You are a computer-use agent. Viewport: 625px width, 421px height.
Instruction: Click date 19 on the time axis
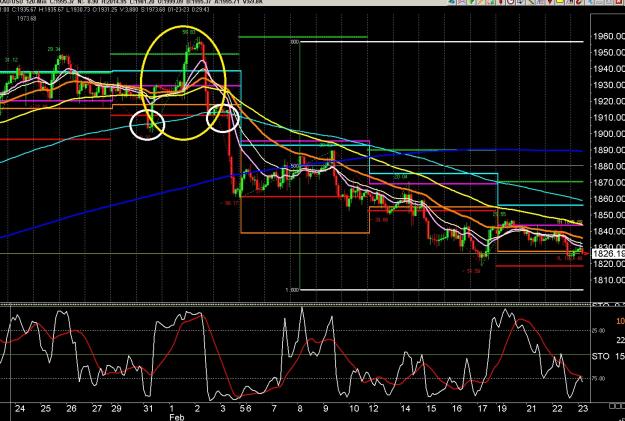[x=502, y=408]
